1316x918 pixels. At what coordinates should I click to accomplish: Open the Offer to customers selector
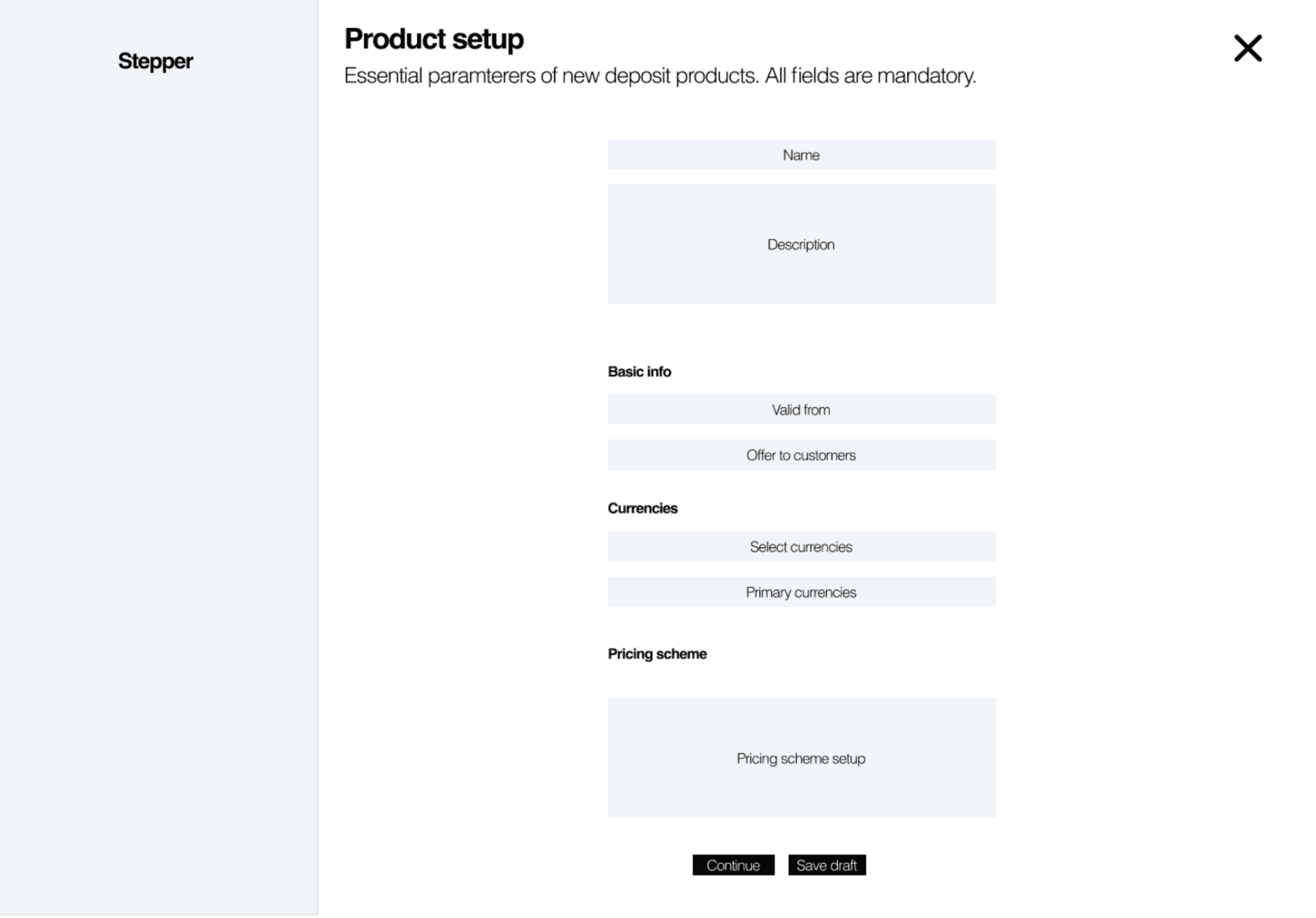[x=801, y=455]
